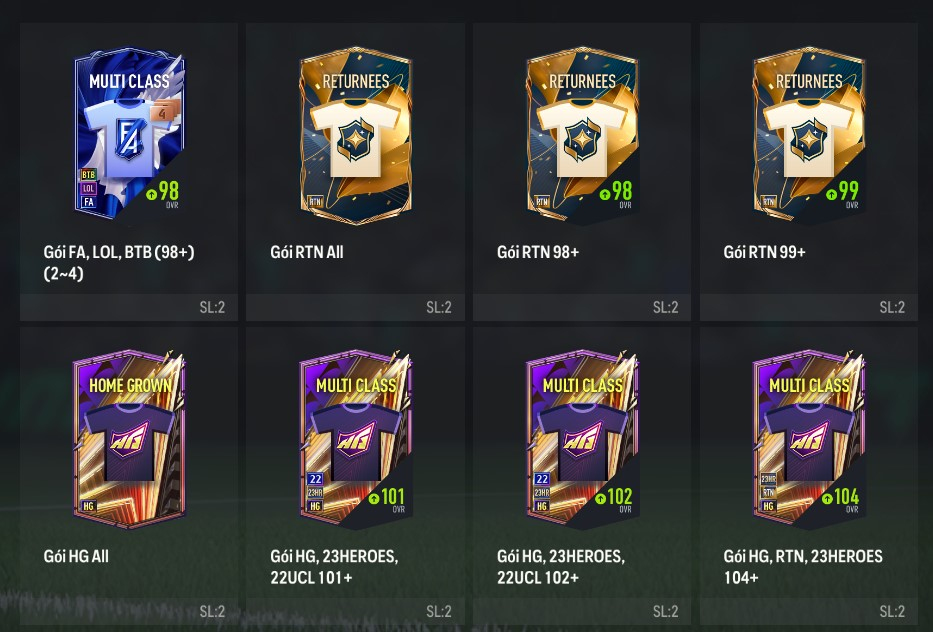This screenshot has height=632, width=933.
Task: Open the blue Multi Class FA pack card
Action: tap(129, 133)
